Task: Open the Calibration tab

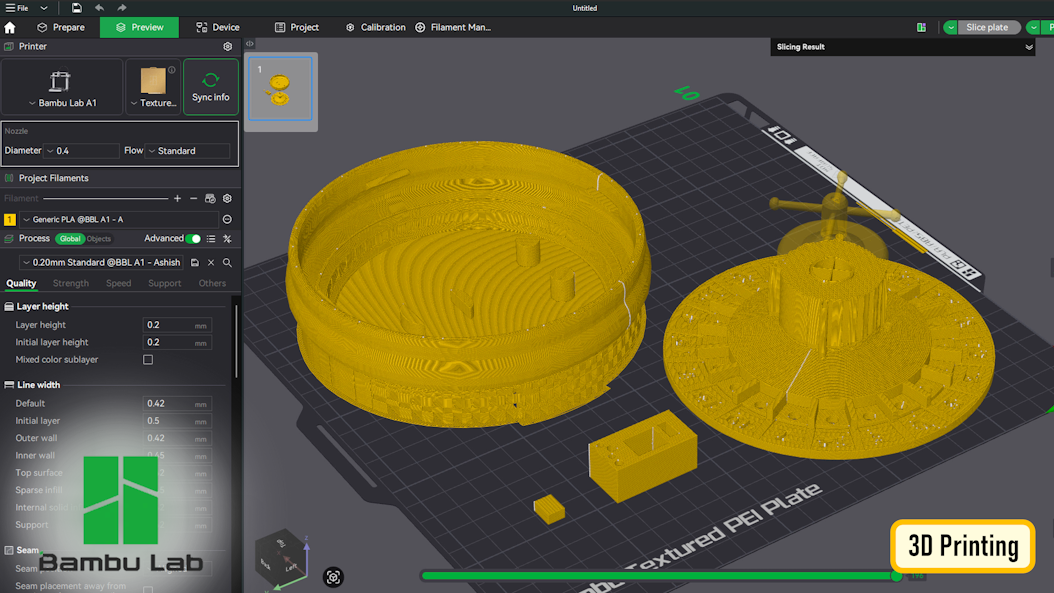Action: click(376, 28)
